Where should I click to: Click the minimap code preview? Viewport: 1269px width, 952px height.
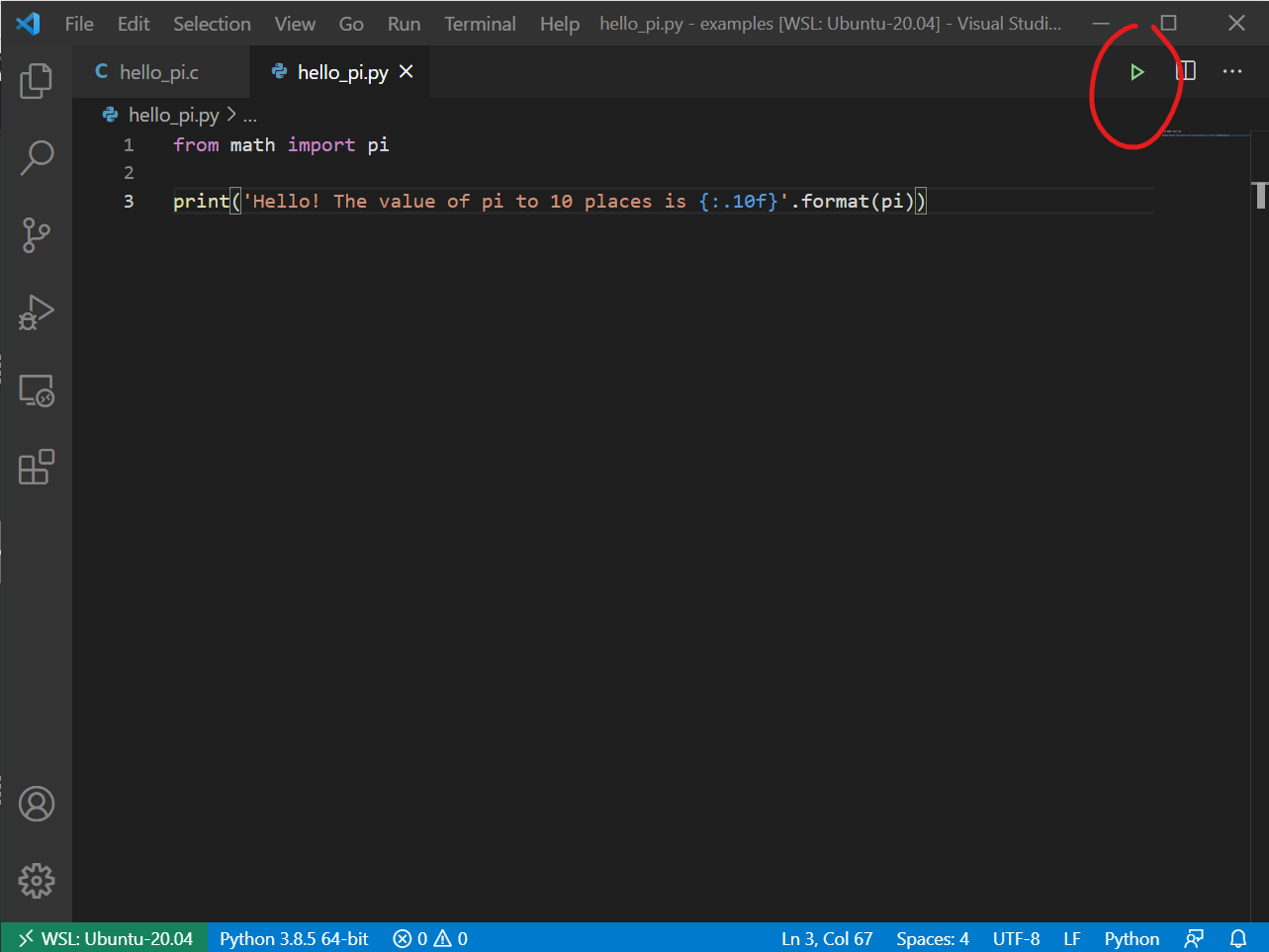1206,133
